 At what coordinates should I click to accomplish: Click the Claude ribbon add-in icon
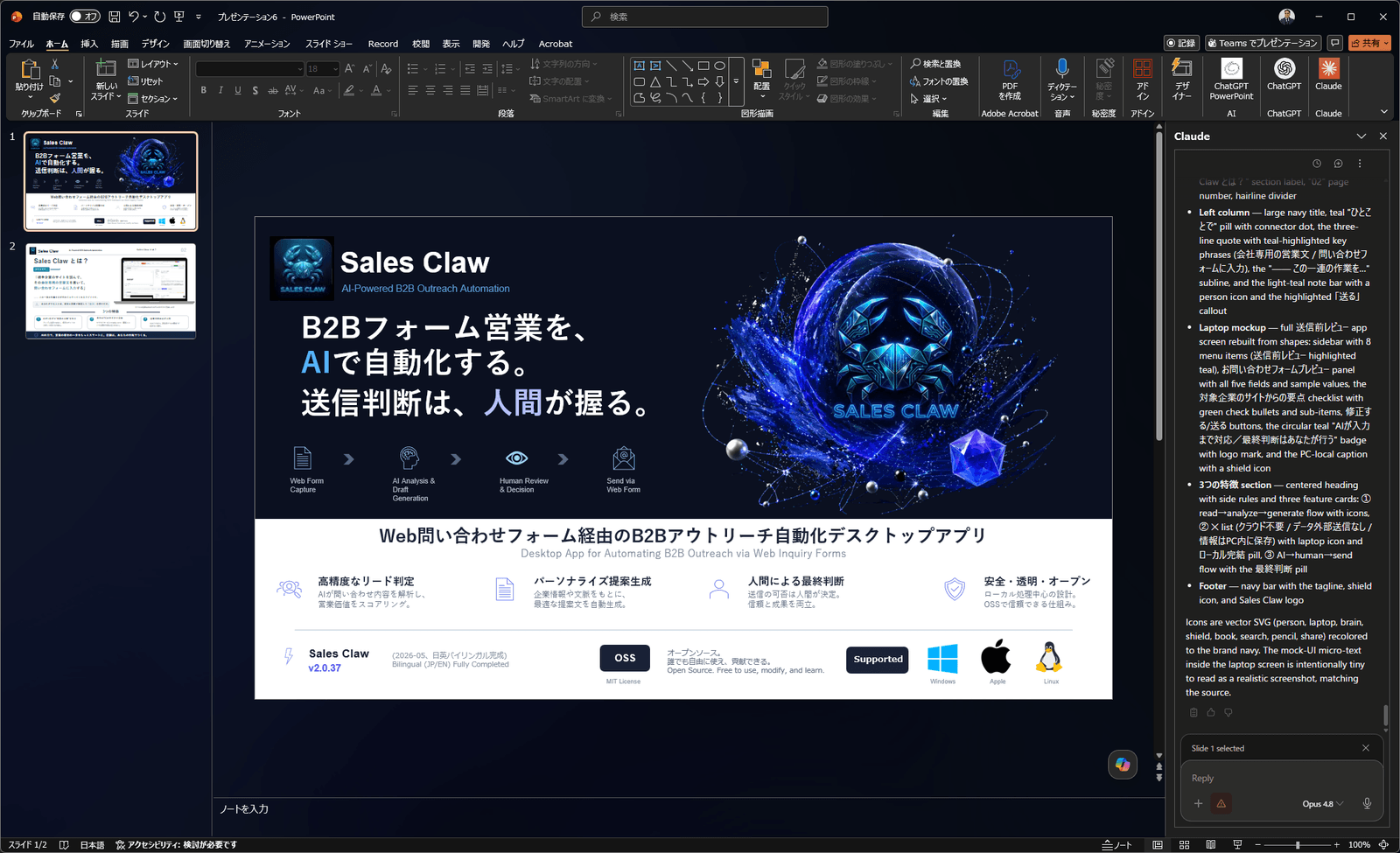[1328, 69]
